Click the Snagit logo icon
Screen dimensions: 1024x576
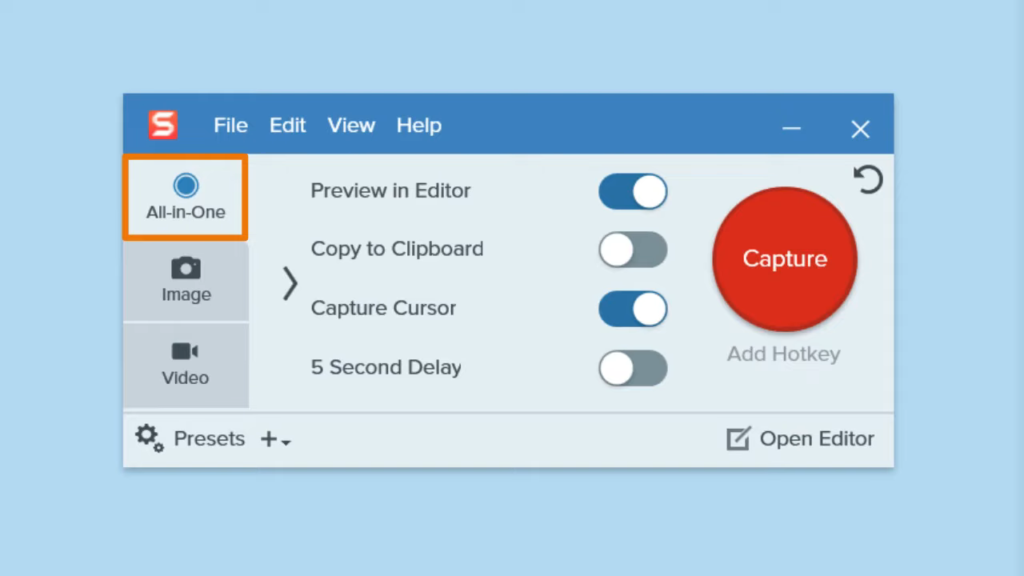click(x=163, y=124)
